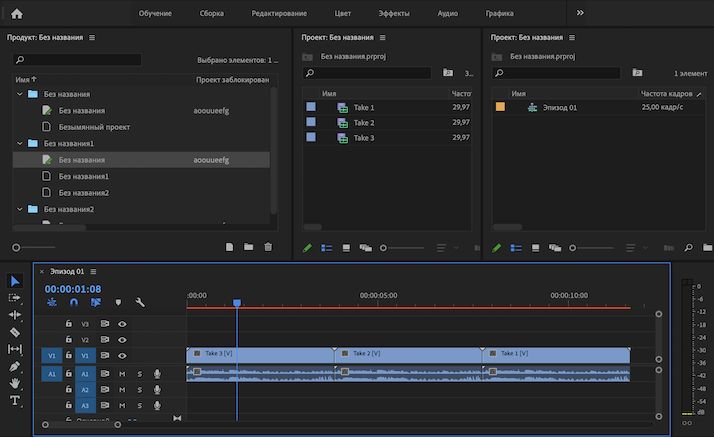Open the 'Эффекты' workspace tab
This screenshot has height=437, width=714.
coord(394,14)
